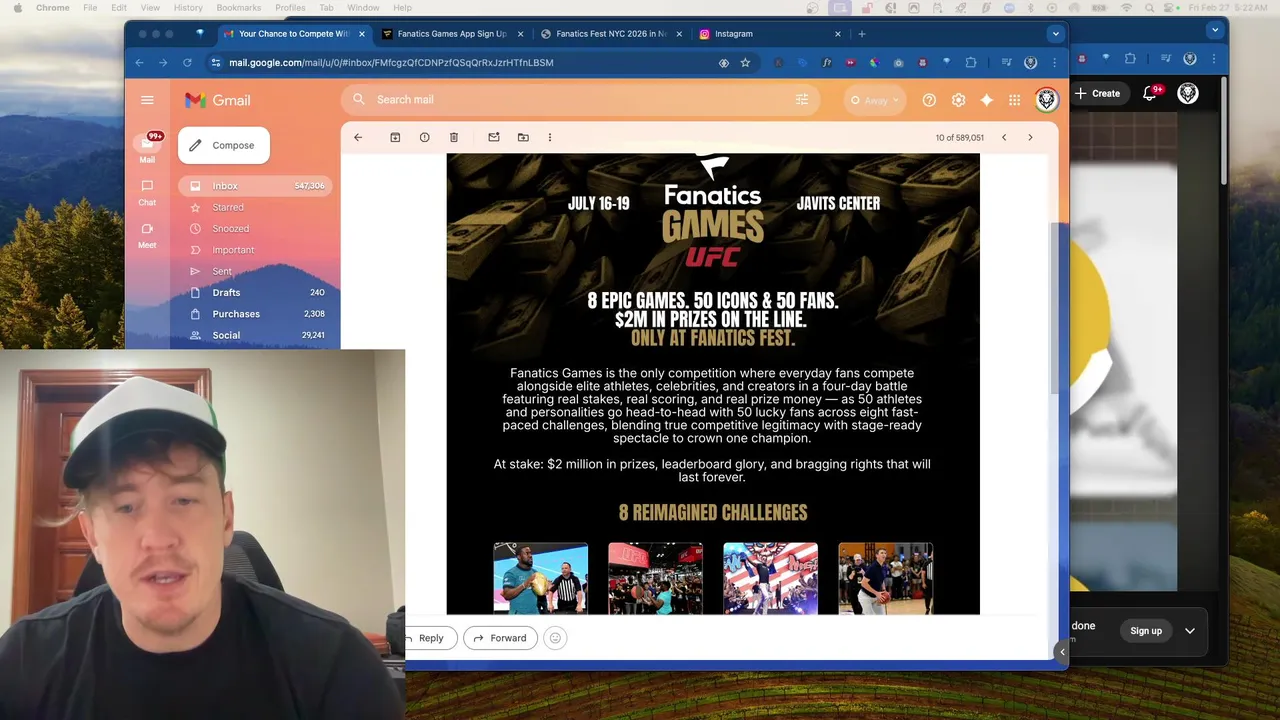The width and height of the screenshot is (1280, 720).
Task: Move email to a folder
Action: 523,137
